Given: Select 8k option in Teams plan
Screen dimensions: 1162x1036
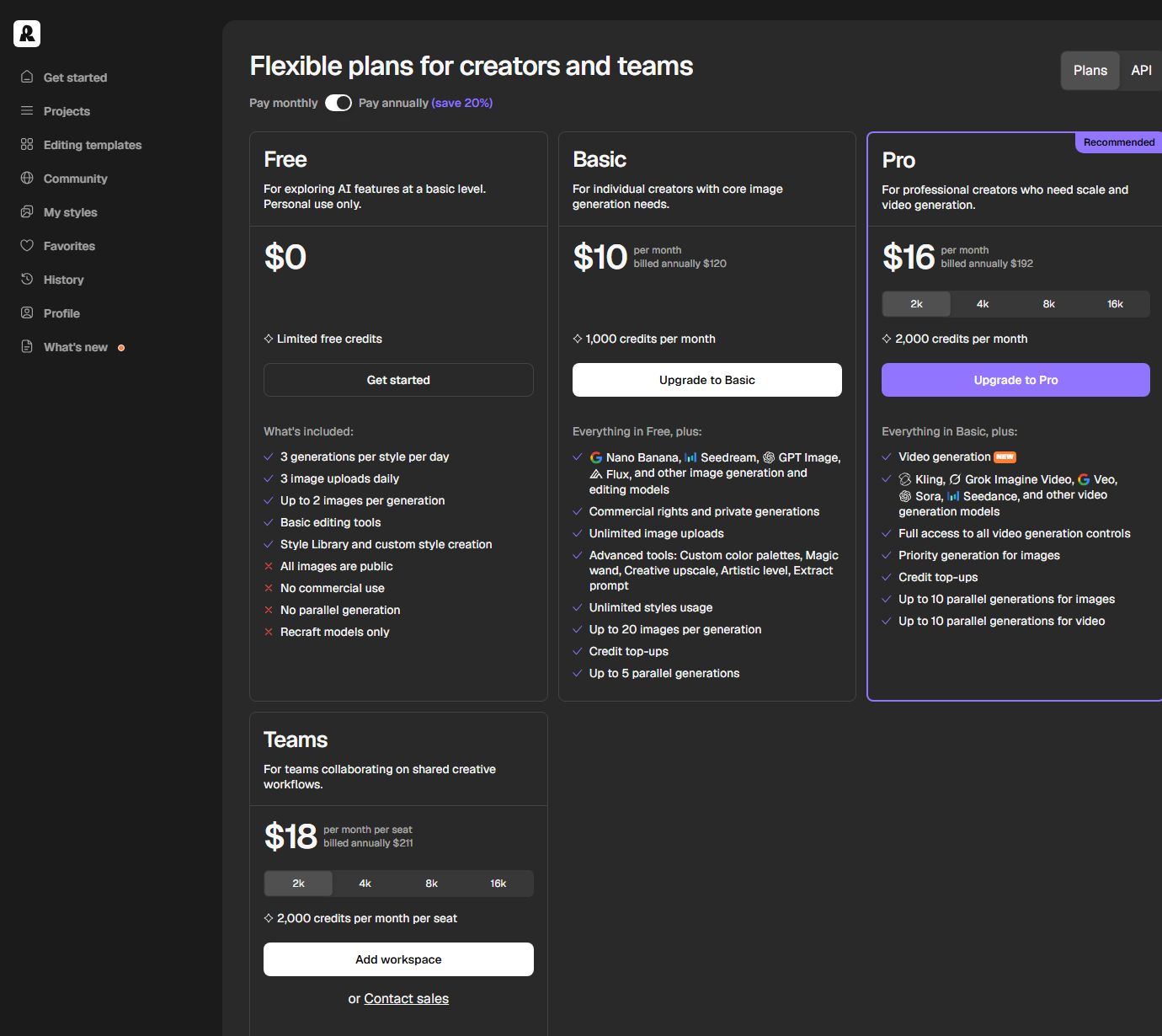Looking at the screenshot, I should coord(432,884).
